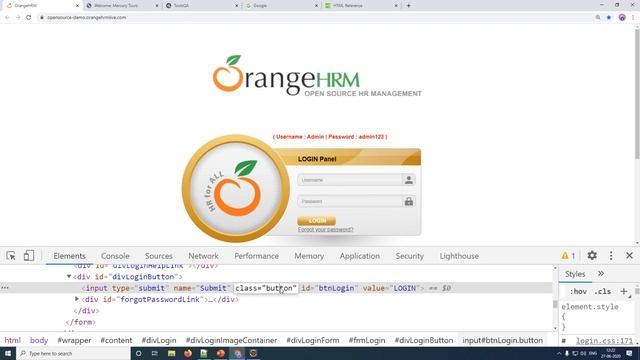Click the Windows search box
The width and height of the screenshot is (640, 360).
click(73, 353)
